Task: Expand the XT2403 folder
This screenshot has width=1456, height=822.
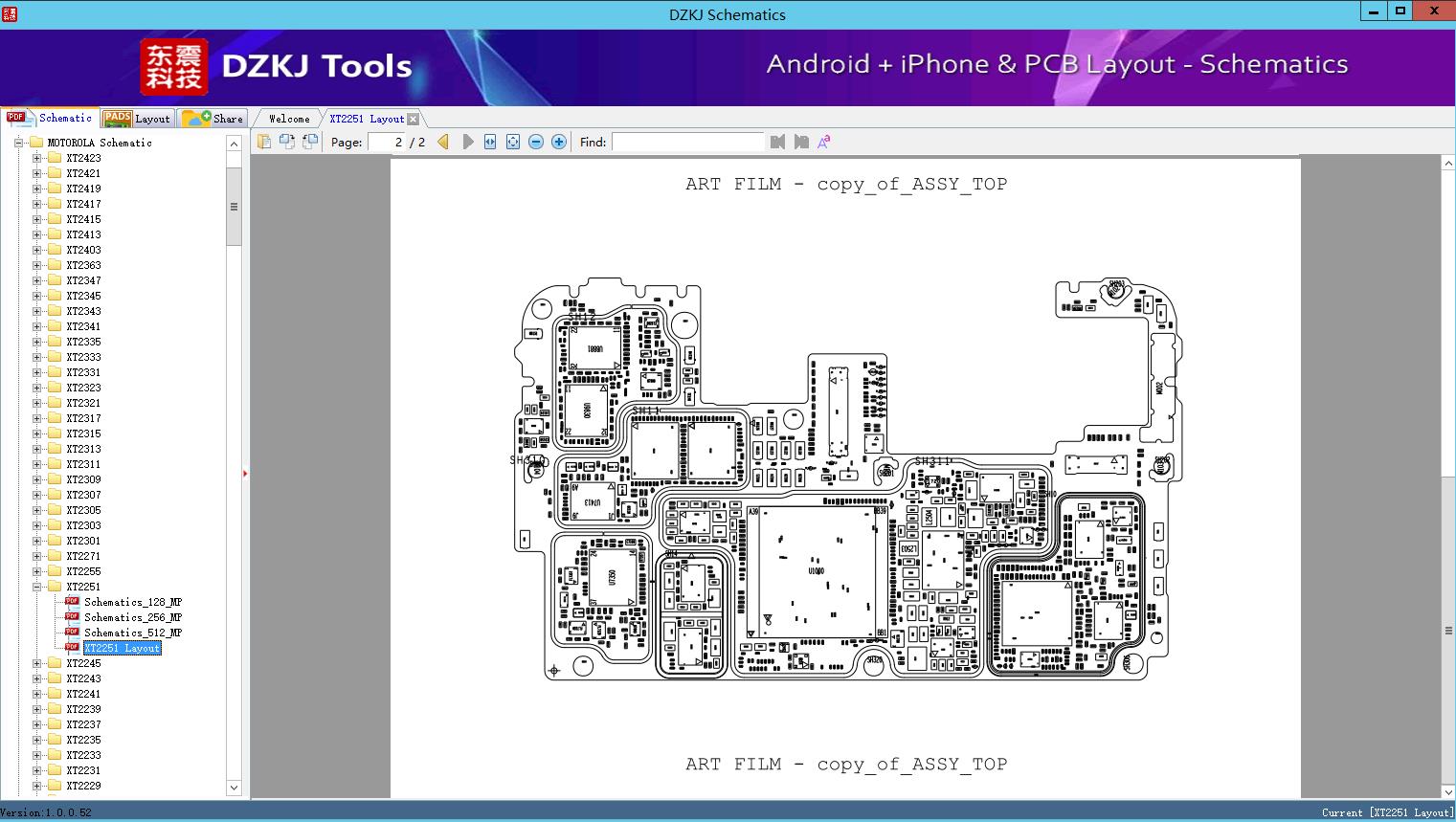Action: click(x=36, y=250)
